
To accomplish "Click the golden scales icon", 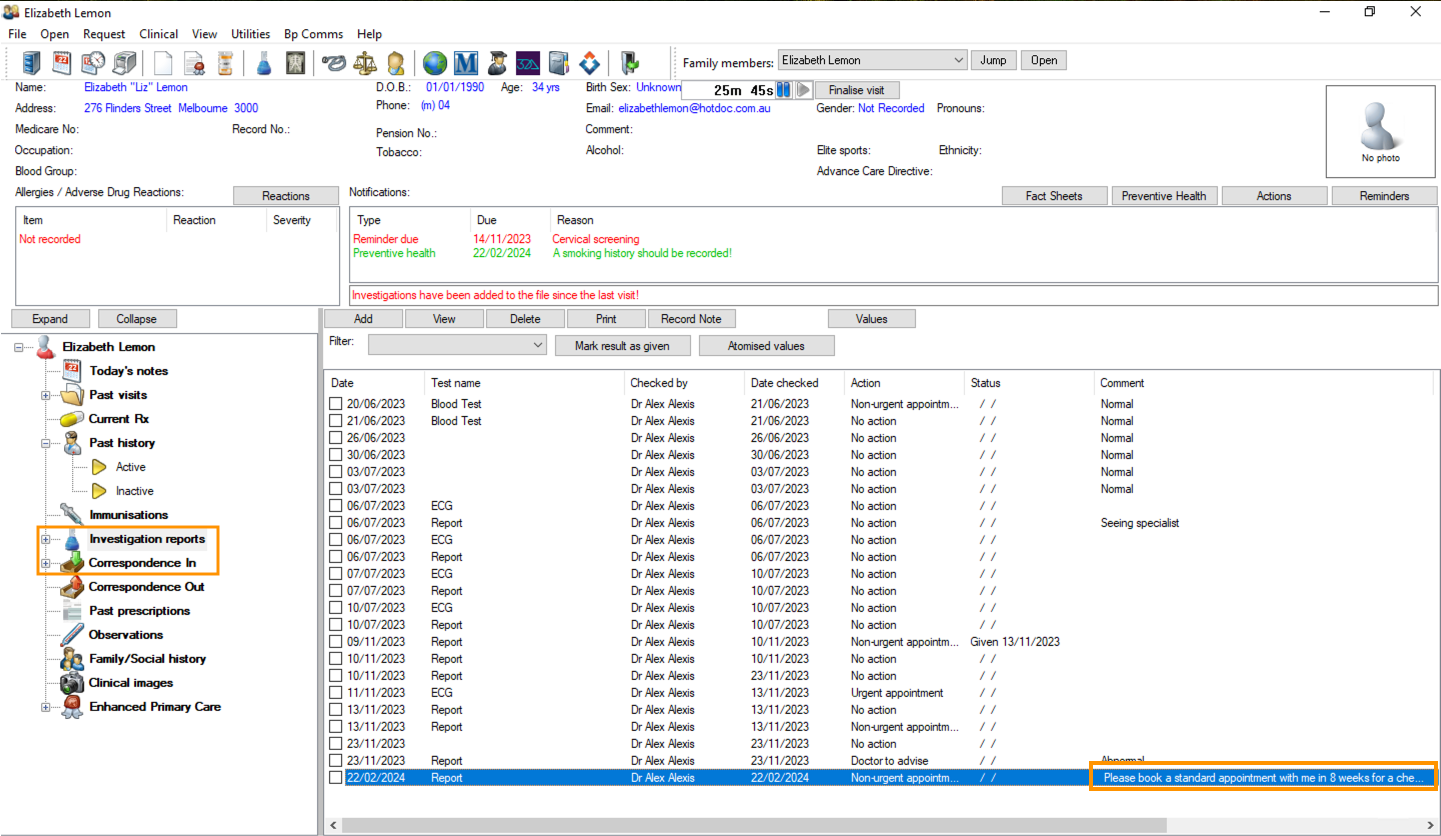I will [365, 63].
